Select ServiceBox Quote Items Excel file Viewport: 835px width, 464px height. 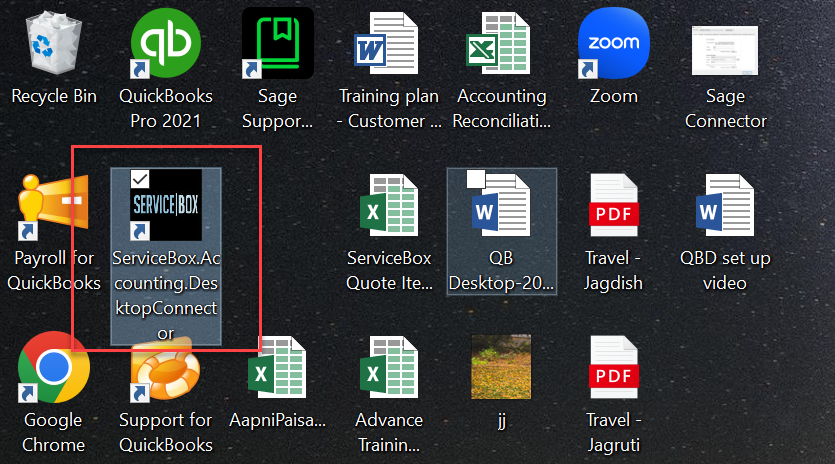tap(389, 205)
